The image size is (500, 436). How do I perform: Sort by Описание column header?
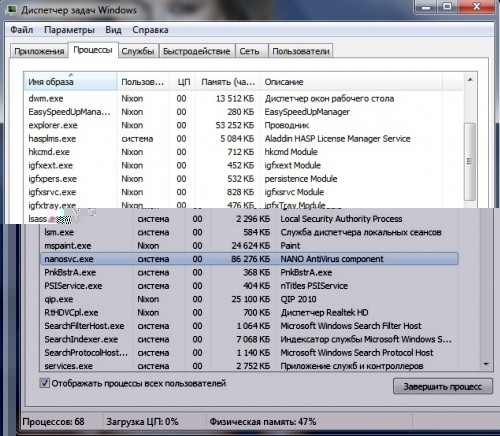352,82
